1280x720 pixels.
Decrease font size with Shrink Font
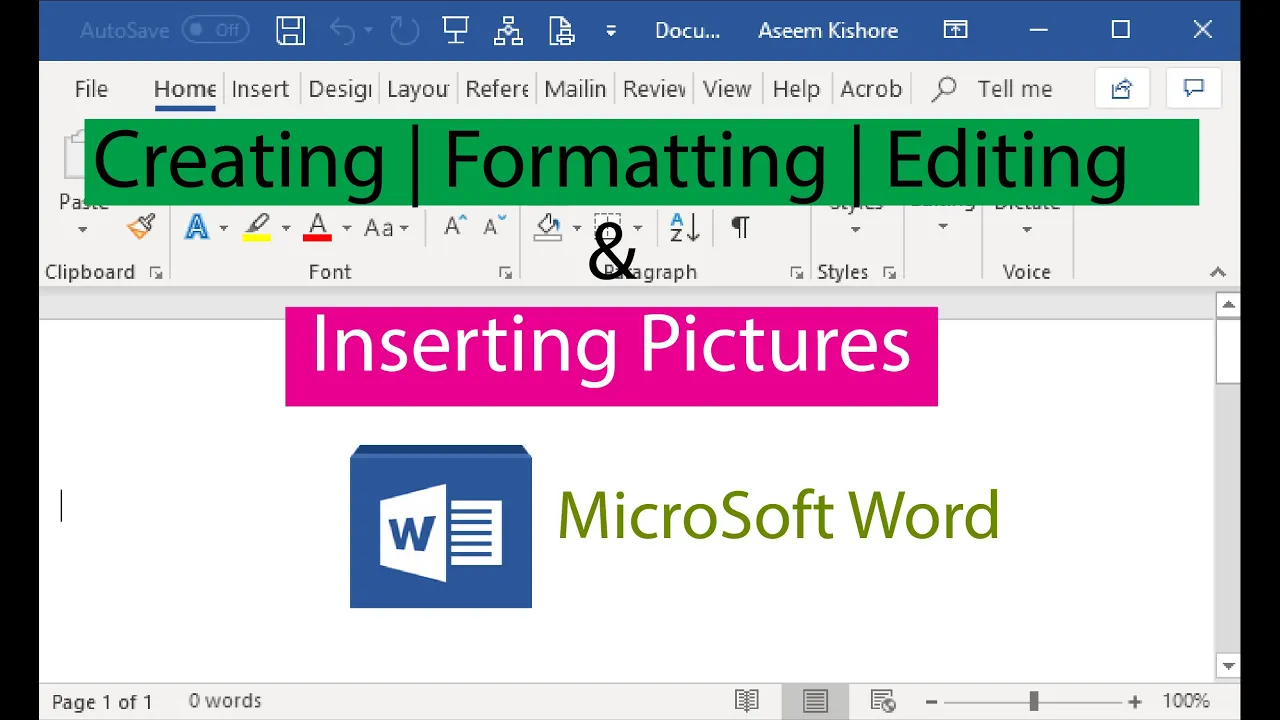click(495, 226)
